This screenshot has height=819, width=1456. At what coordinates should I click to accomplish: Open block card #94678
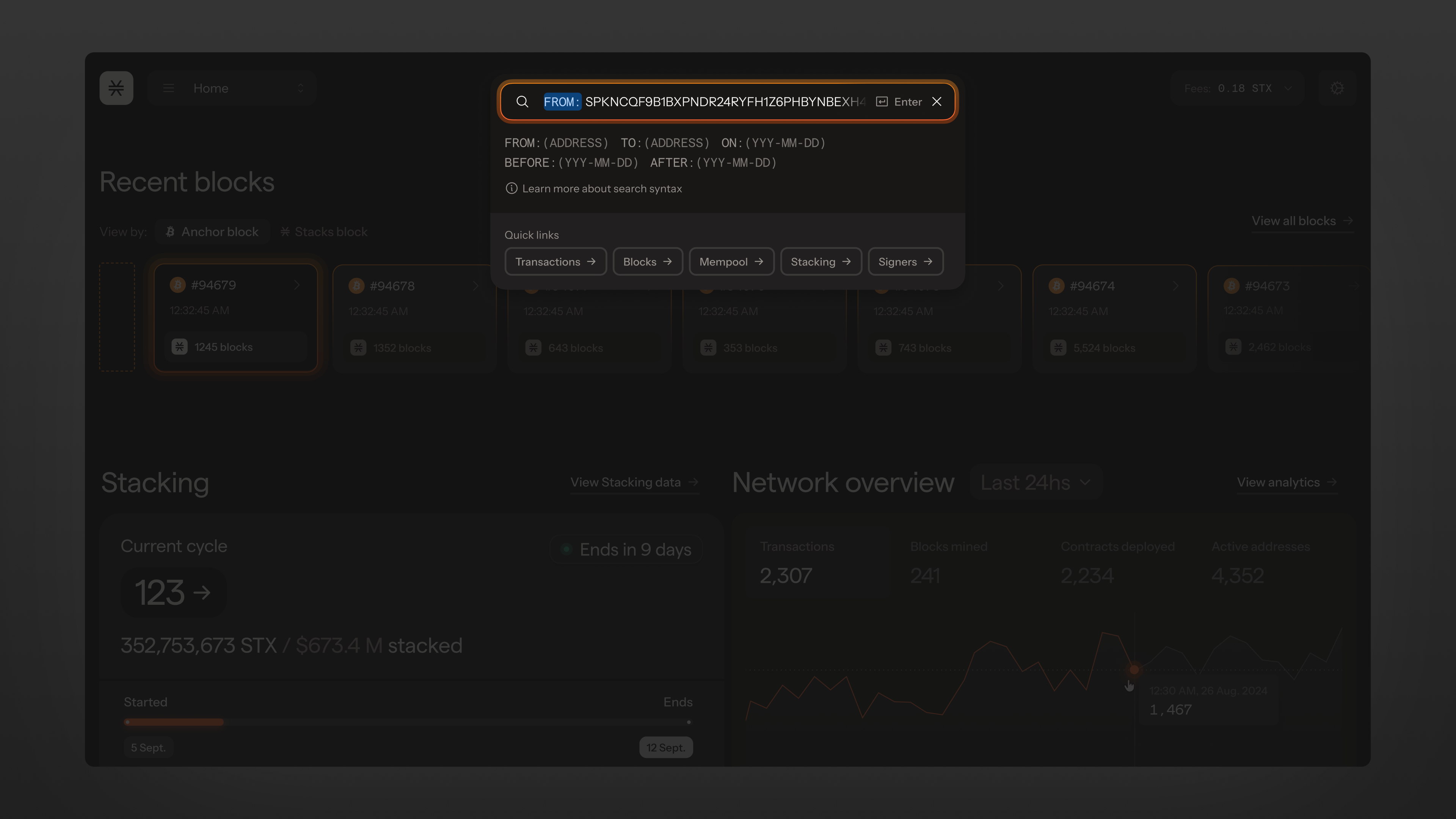(414, 318)
